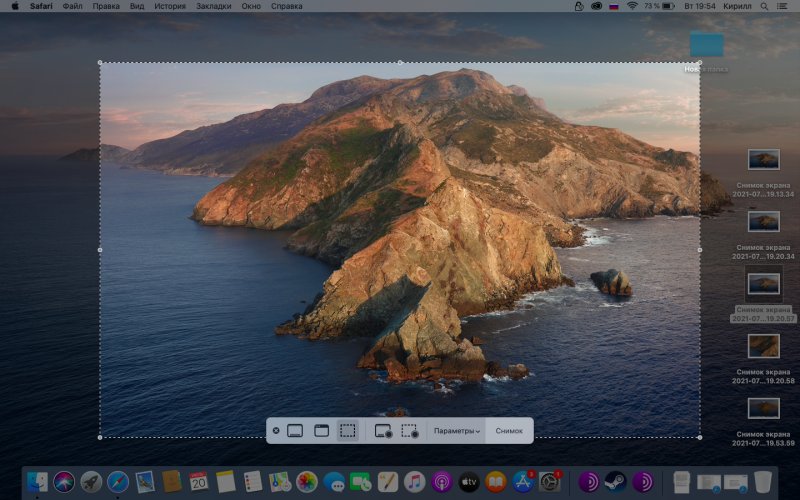The height and width of the screenshot is (500, 800).
Task: Open Finder from the Dock
Action: tap(37, 482)
